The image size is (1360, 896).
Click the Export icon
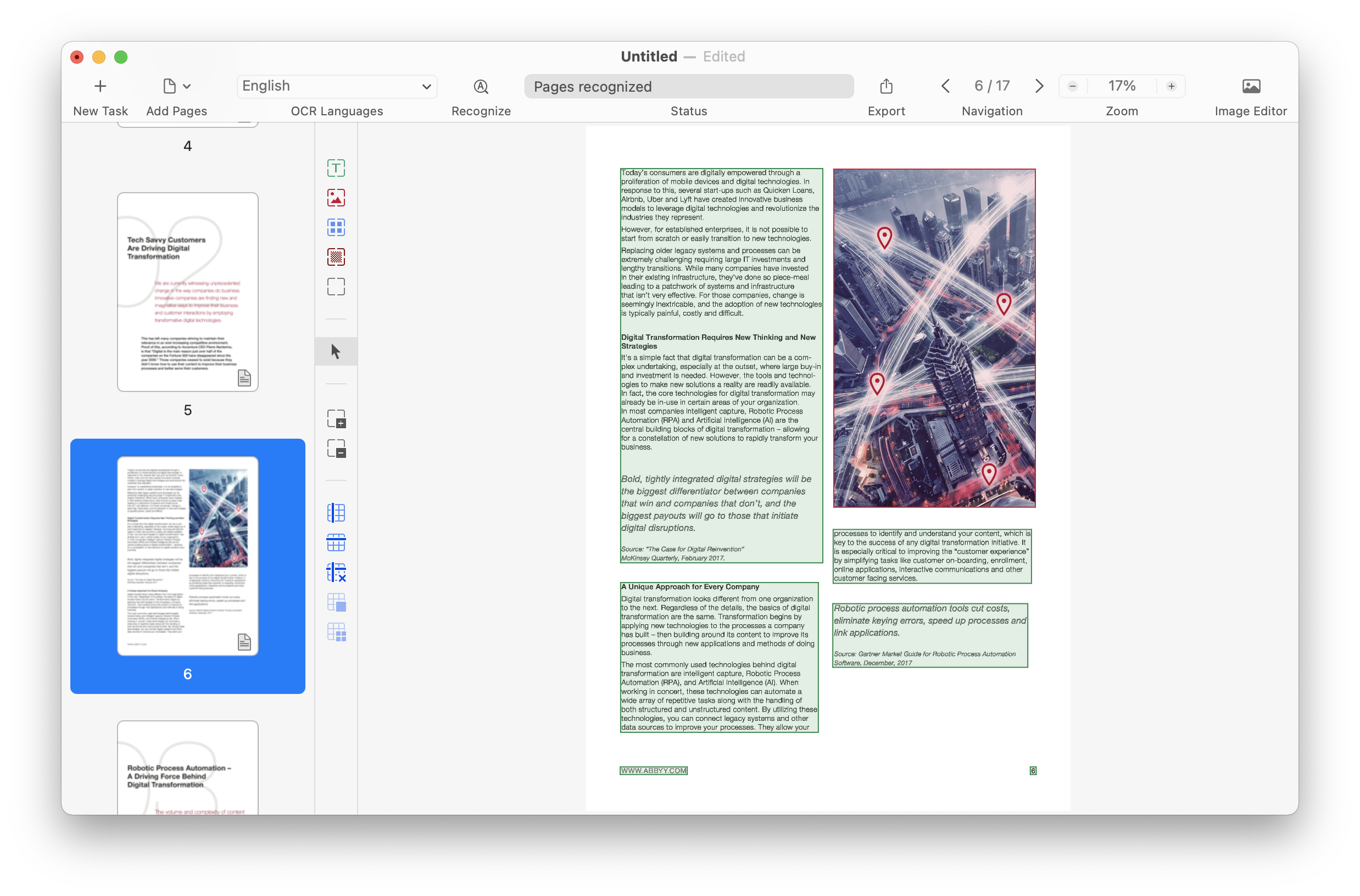[x=885, y=85]
